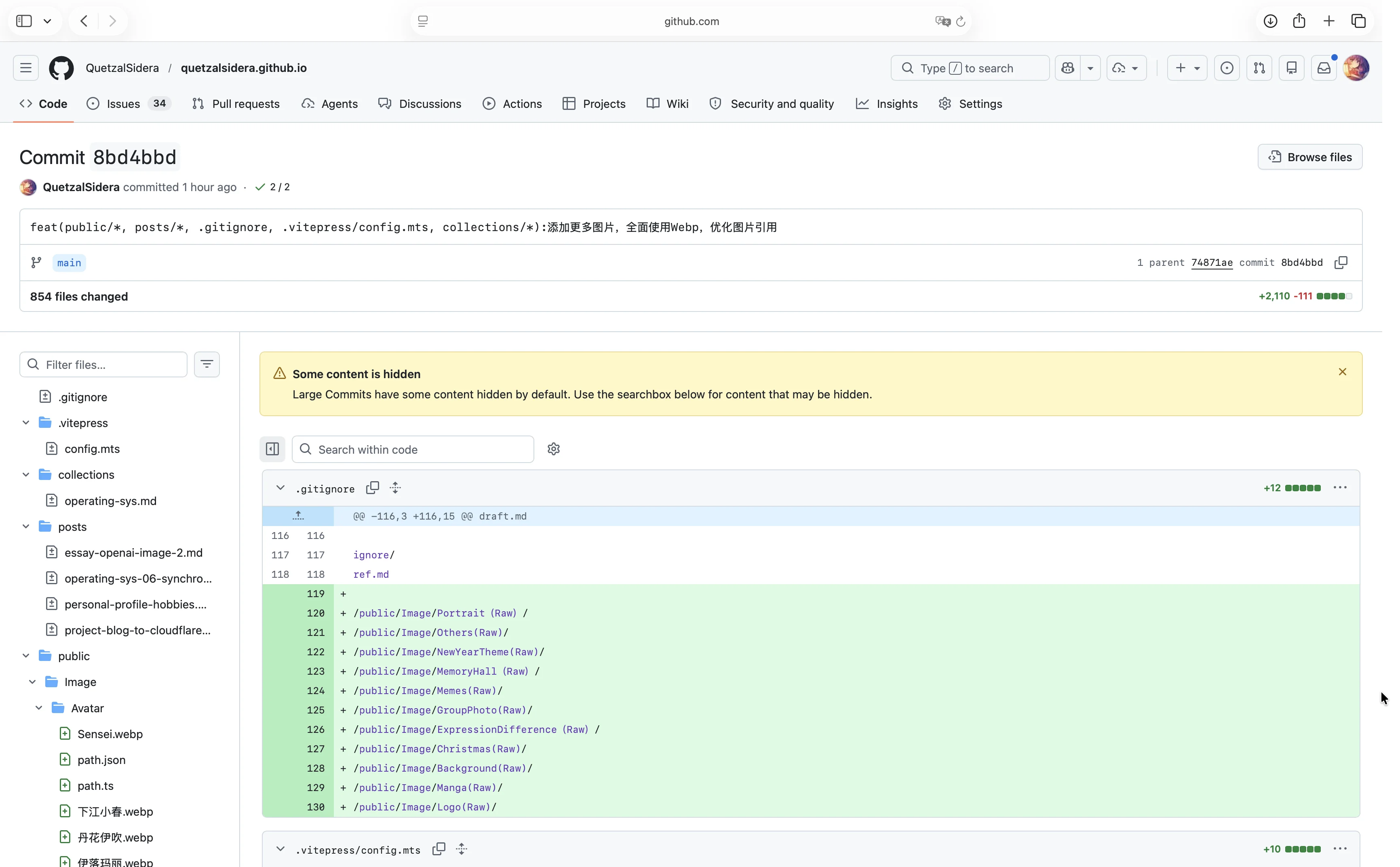Open the issues icon in header
Viewport: 1400px width, 867px height.
[x=1227, y=67]
